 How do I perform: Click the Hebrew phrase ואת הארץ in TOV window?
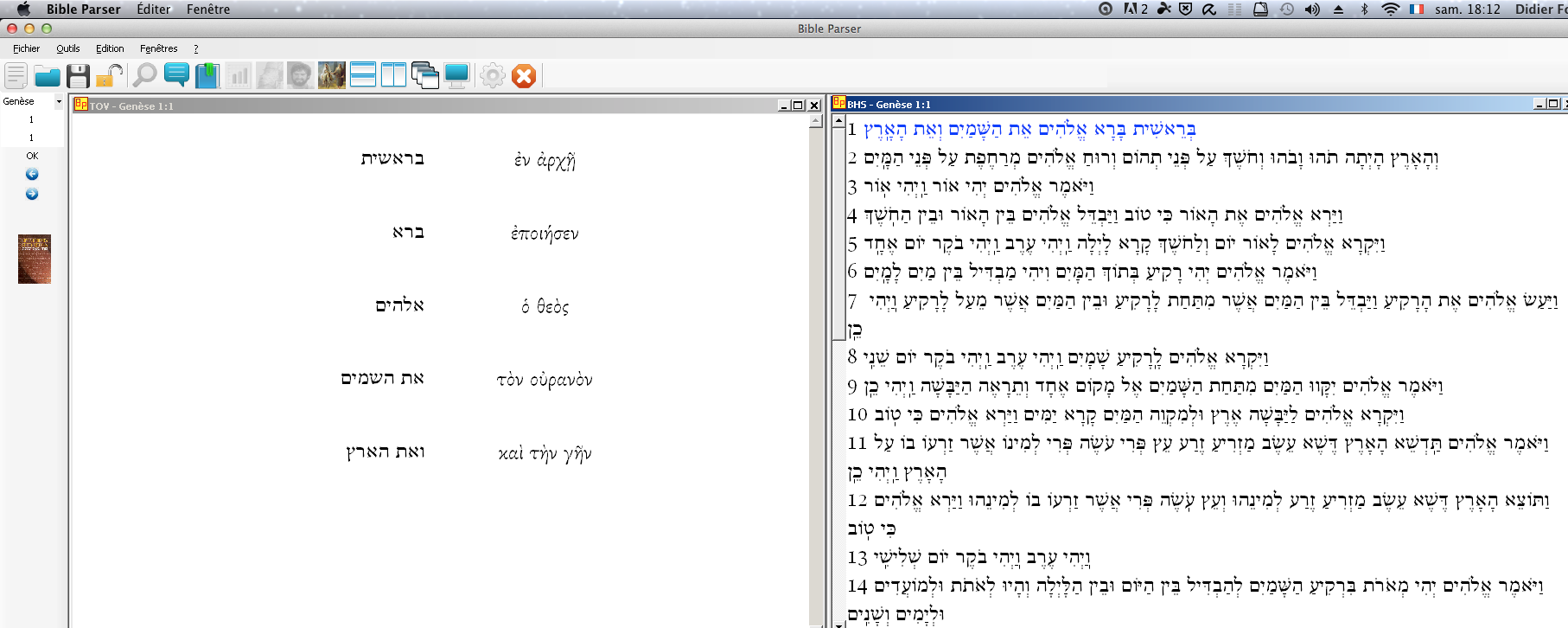click(x=385, y=452)
